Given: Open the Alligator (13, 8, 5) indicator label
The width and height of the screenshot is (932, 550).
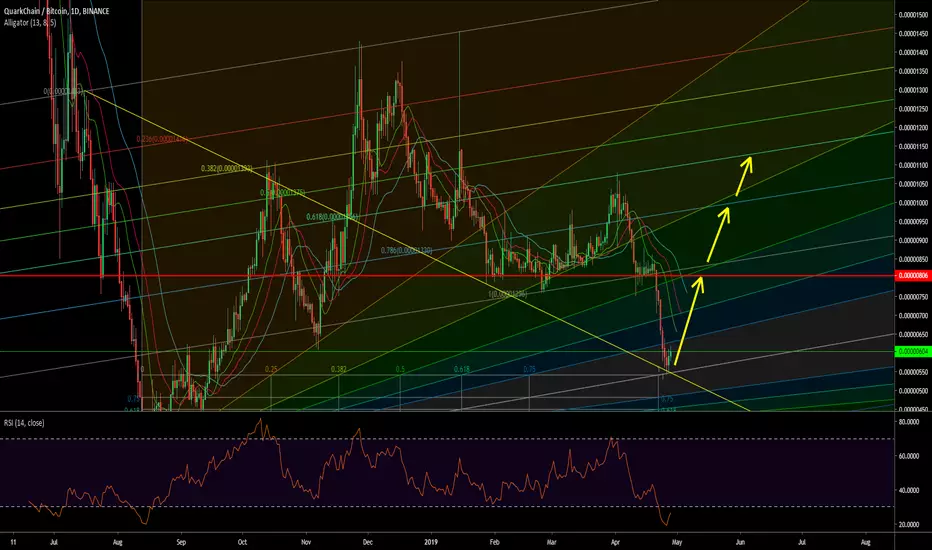Looking at the screenshot, I should click(x=30, y=23).
